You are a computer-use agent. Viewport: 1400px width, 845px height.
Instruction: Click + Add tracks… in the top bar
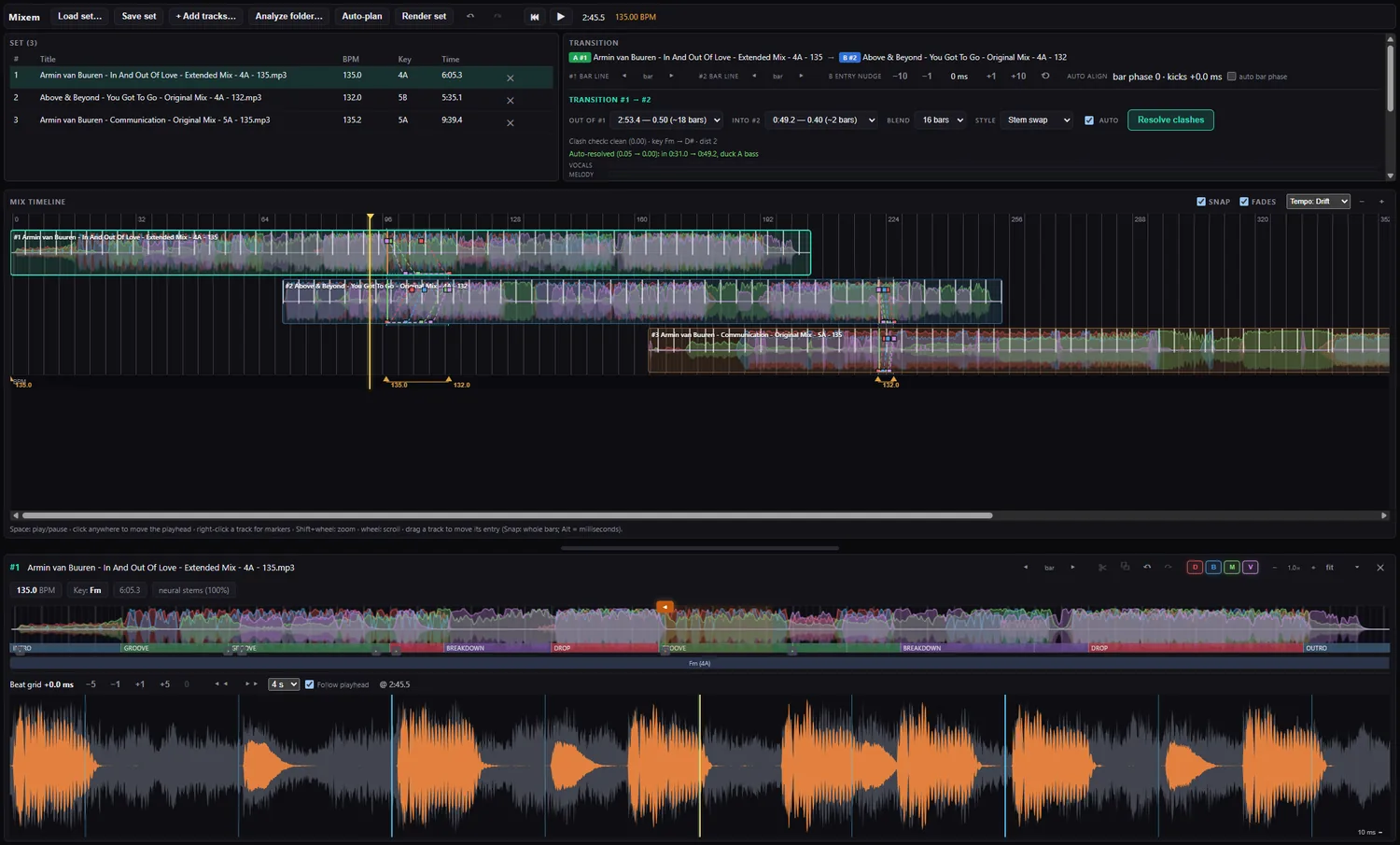pos(205,16)
